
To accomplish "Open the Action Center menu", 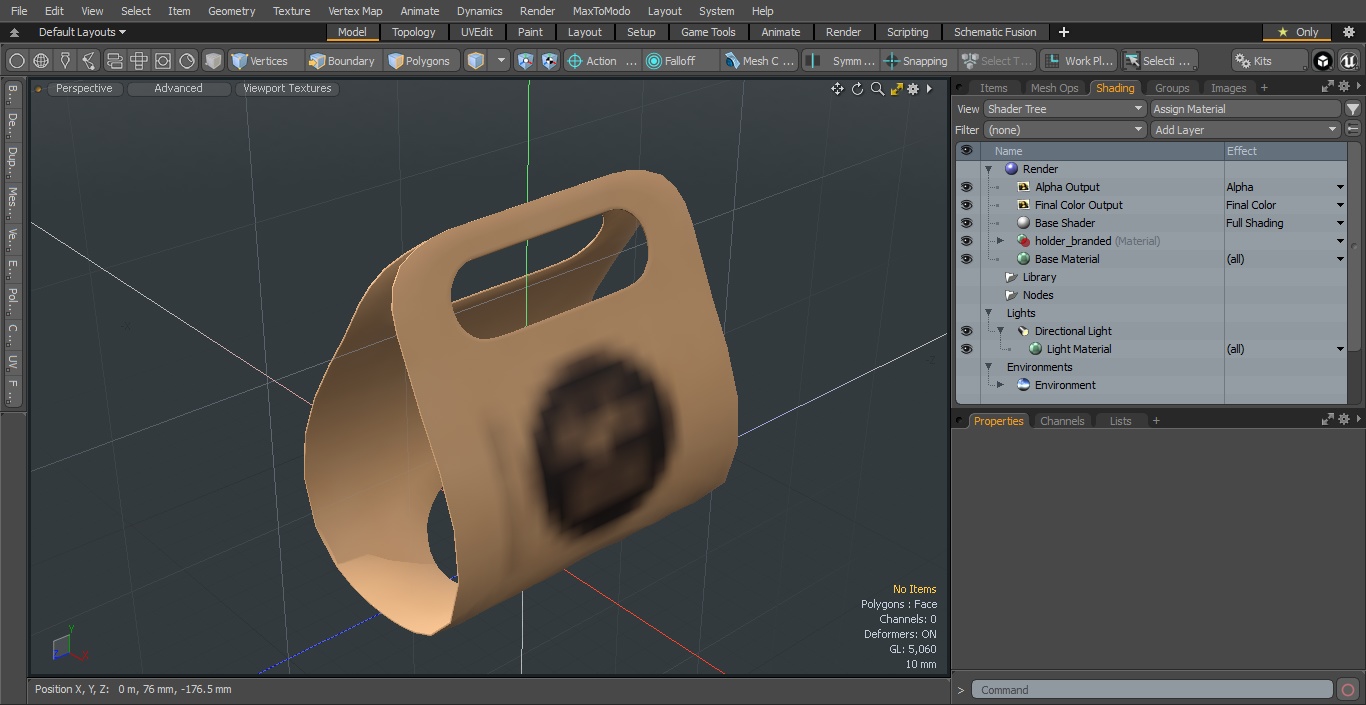I will click(x=601, y=61).
